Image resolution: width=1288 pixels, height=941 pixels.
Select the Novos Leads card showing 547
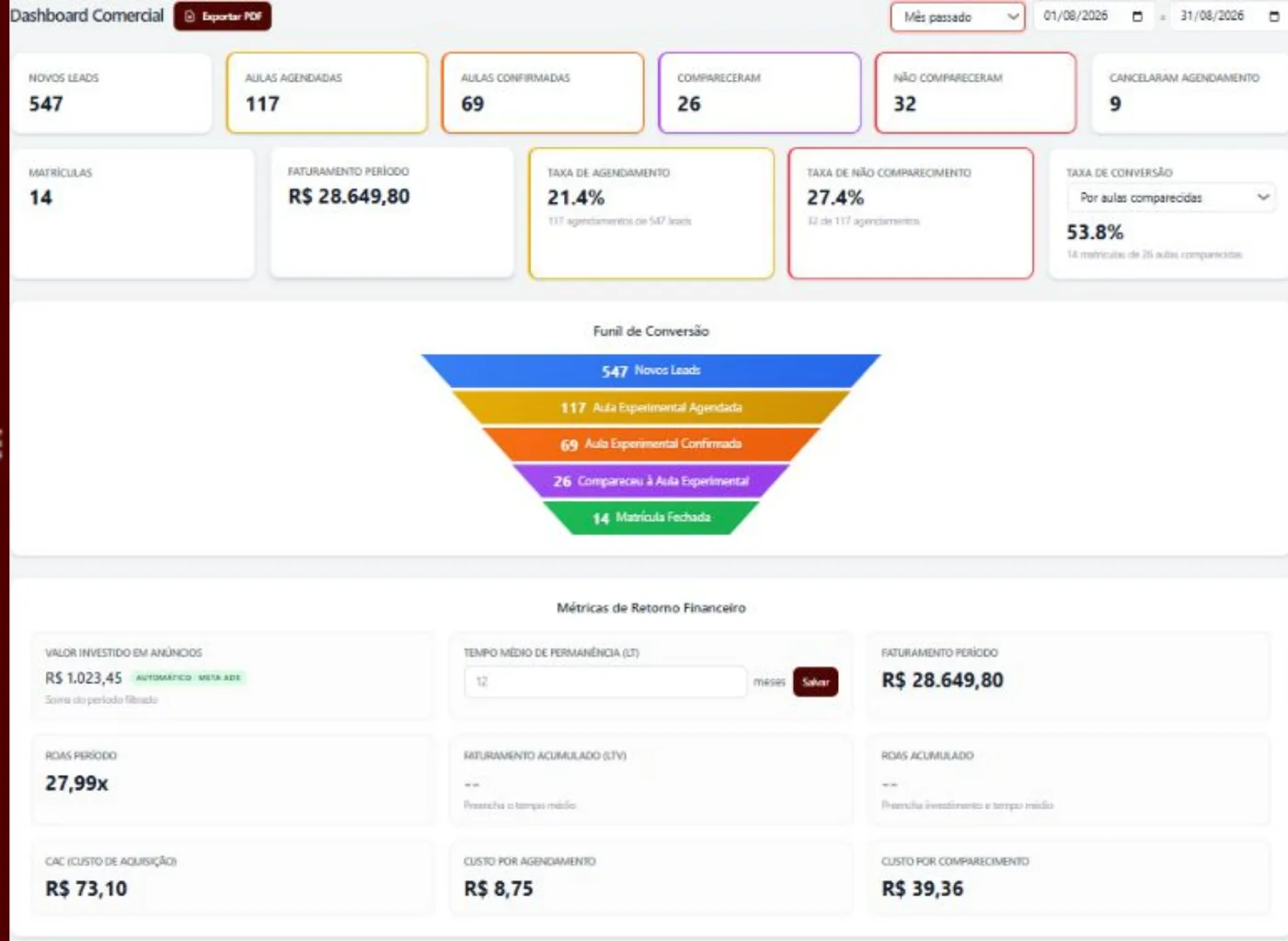[x=110, y=93]
